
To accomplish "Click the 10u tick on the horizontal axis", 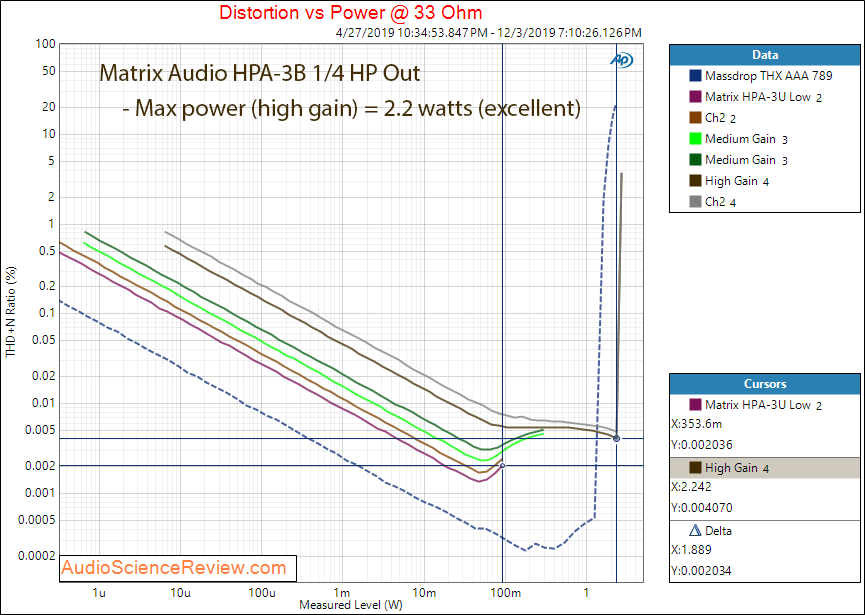I will (180, 593).
